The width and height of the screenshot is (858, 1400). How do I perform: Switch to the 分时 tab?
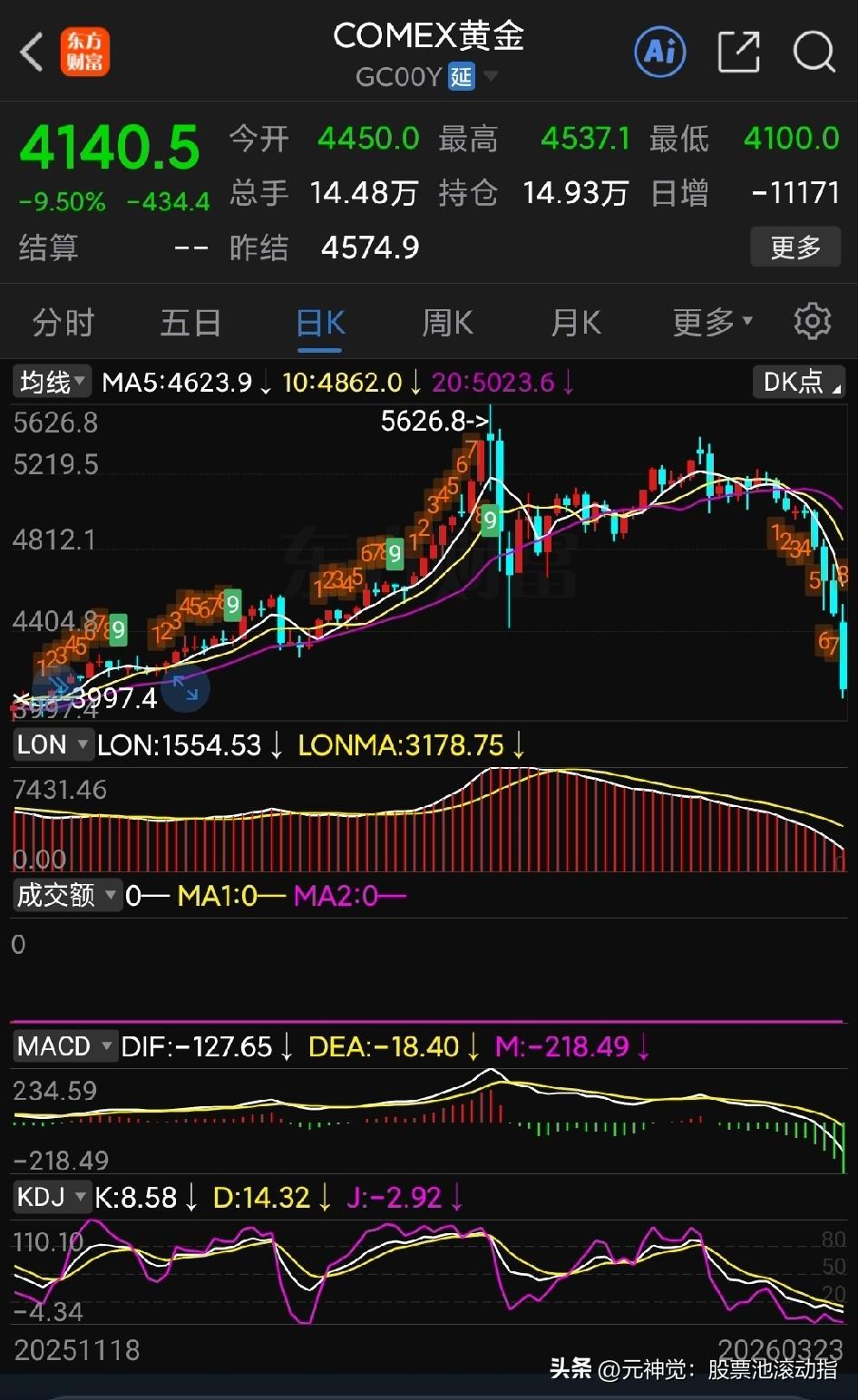pyautogui.click(x=63, y=322)
